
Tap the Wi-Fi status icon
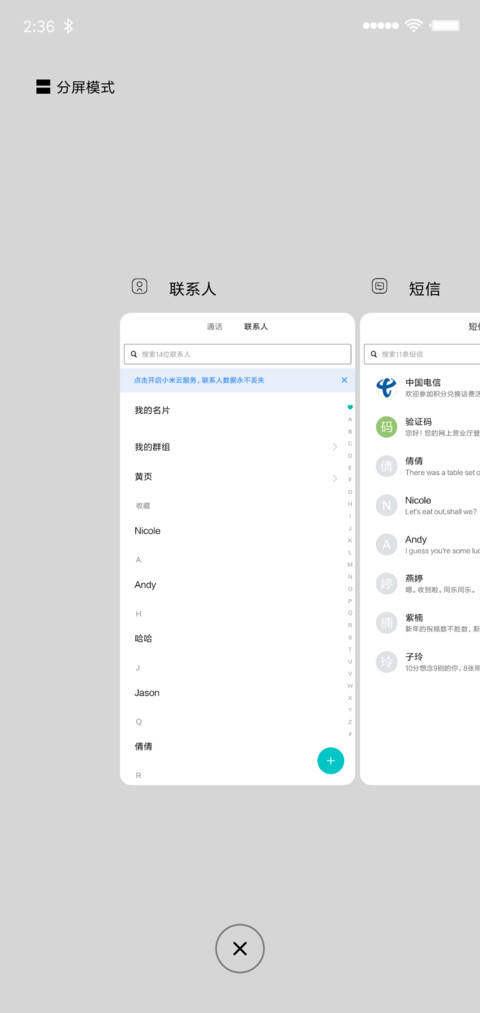tap(413, 26)
